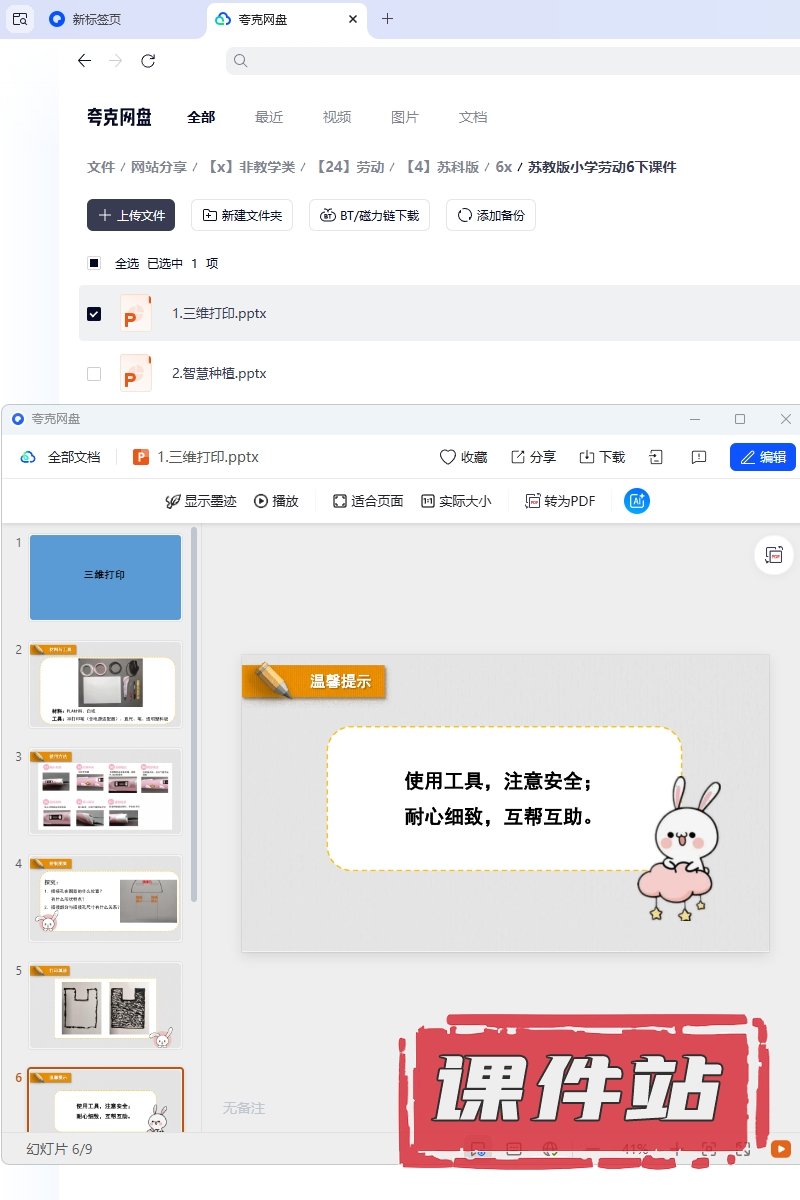
Task: Click the move-to icon next to 下载
Action: coord(656,457)
